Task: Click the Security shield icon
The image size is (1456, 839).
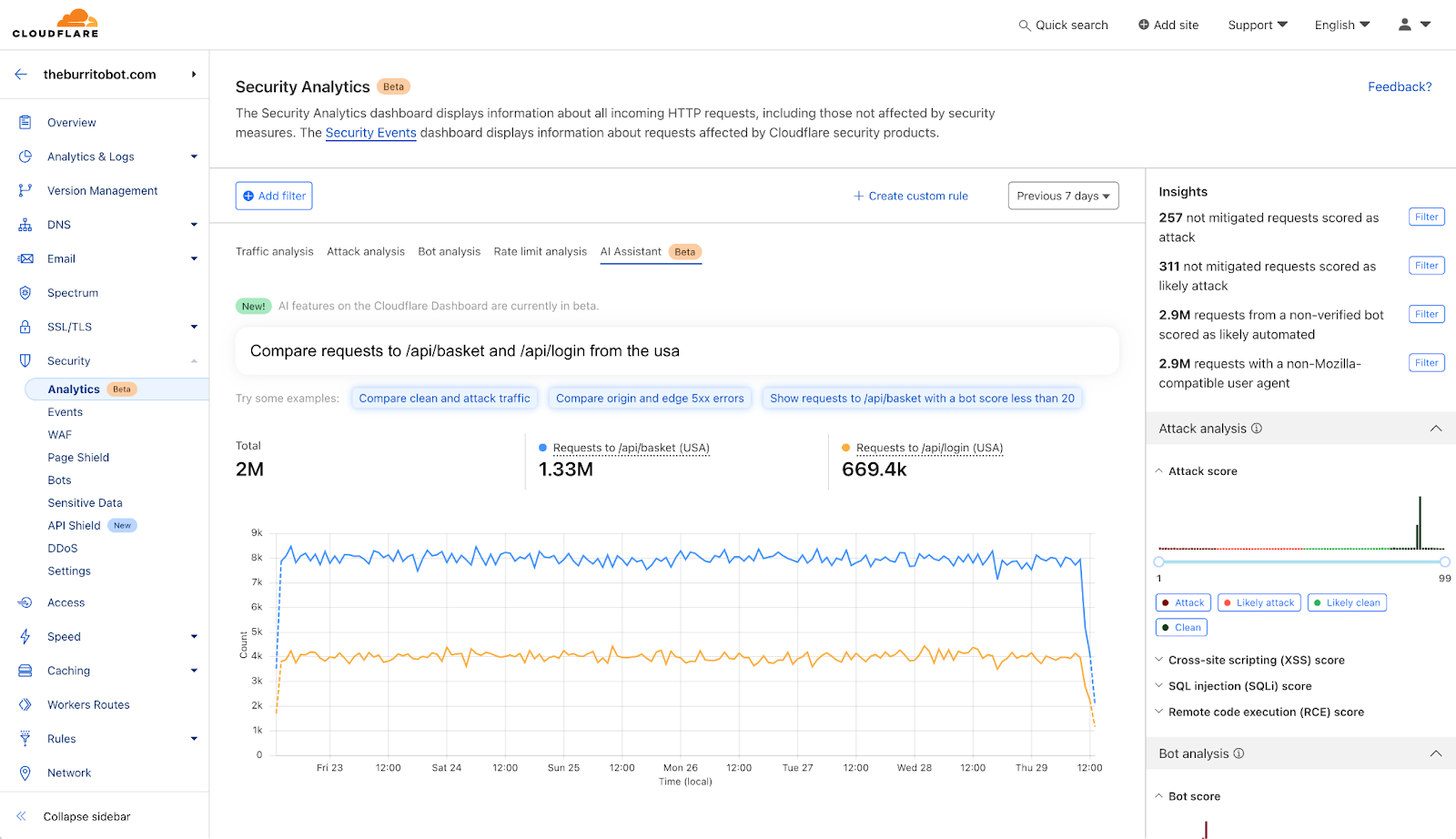Action: coord(25,361)
